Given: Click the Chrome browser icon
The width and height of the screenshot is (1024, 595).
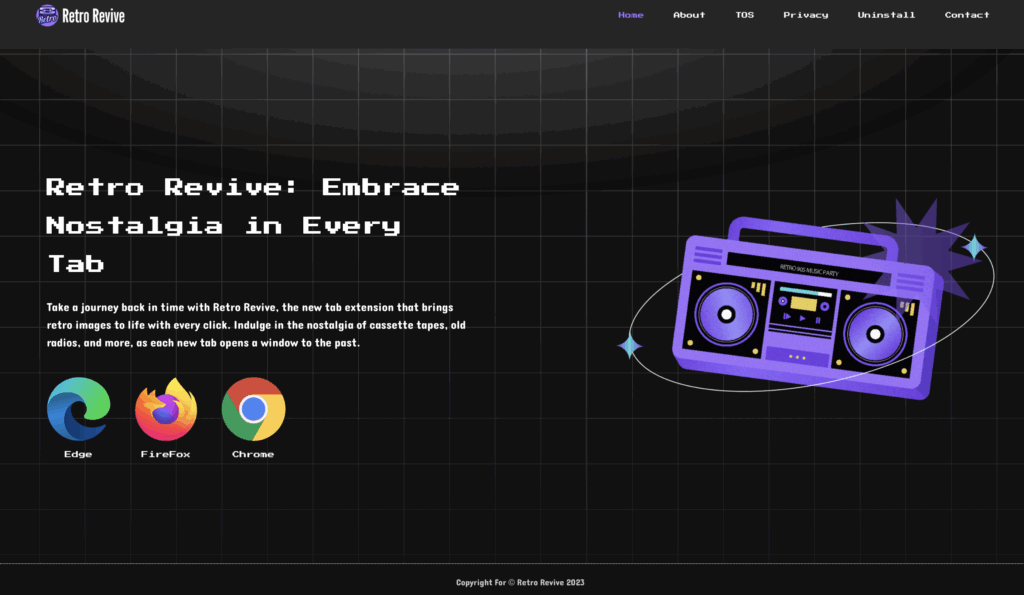Looking at the screenshot, I should [x=253, y=409].
